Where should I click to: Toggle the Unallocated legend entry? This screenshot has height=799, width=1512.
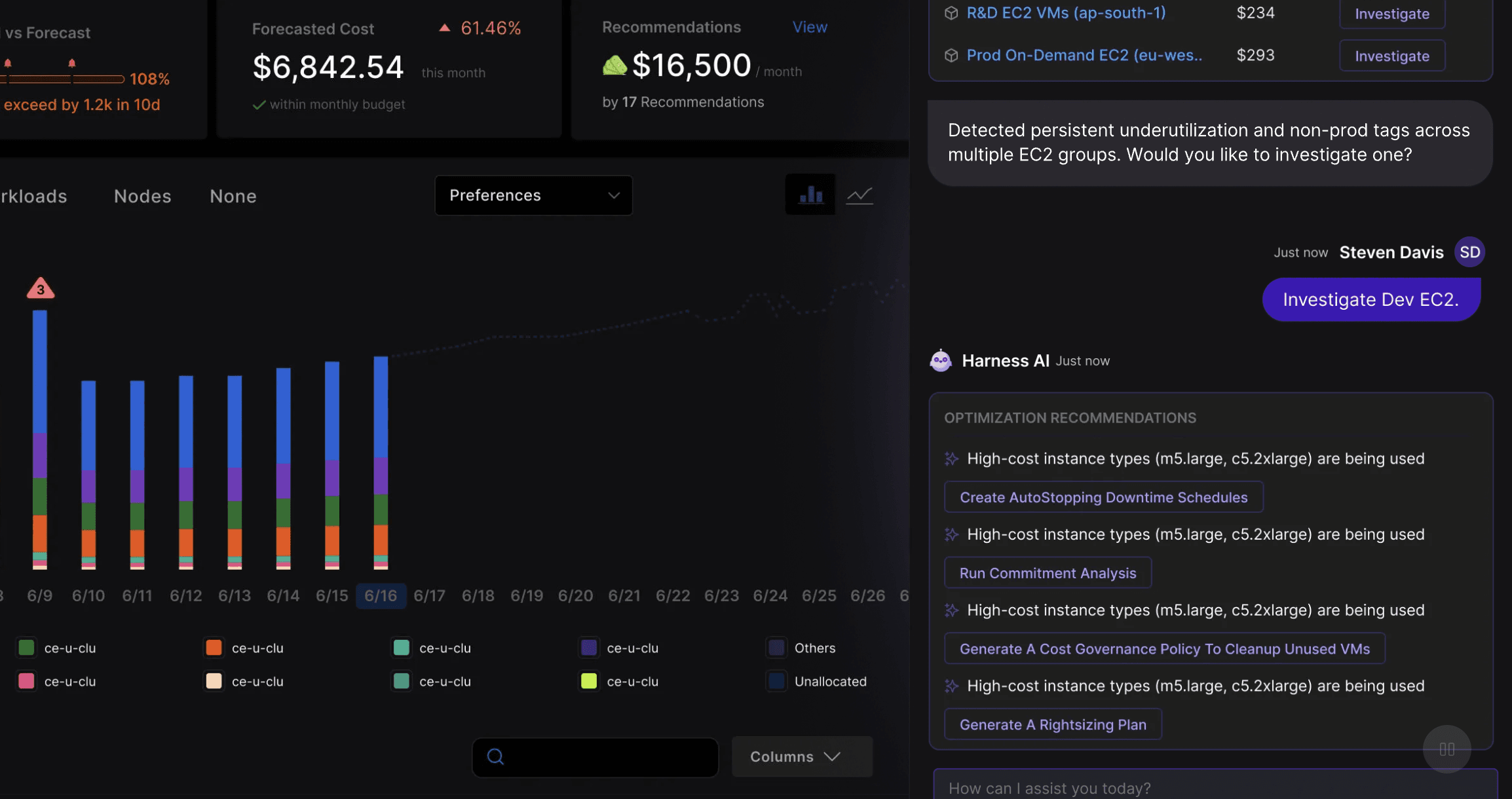[x=817, y=681]
